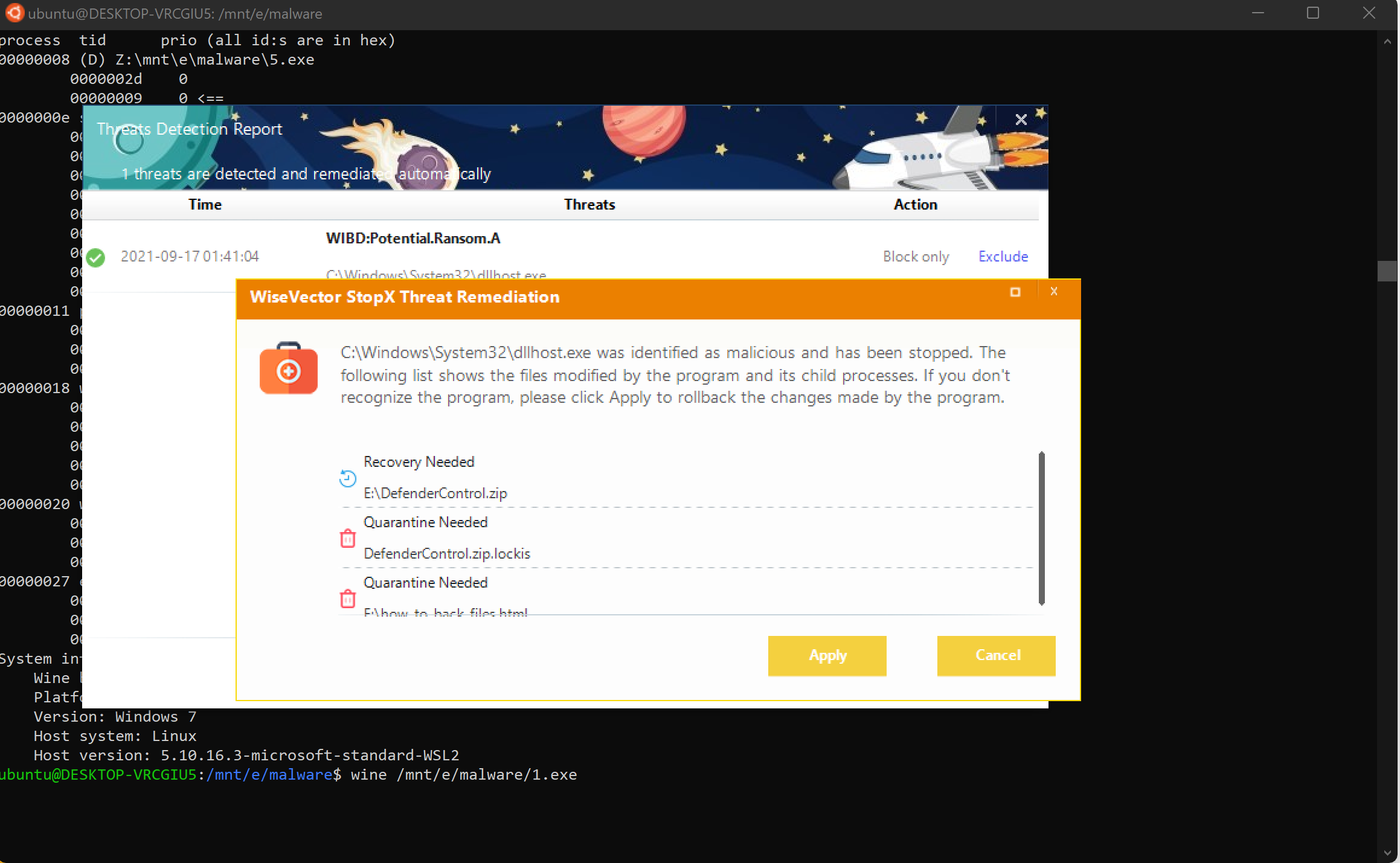Click terminal scrollbar down arrow

pyautogui.click(x=1387, y=853)
